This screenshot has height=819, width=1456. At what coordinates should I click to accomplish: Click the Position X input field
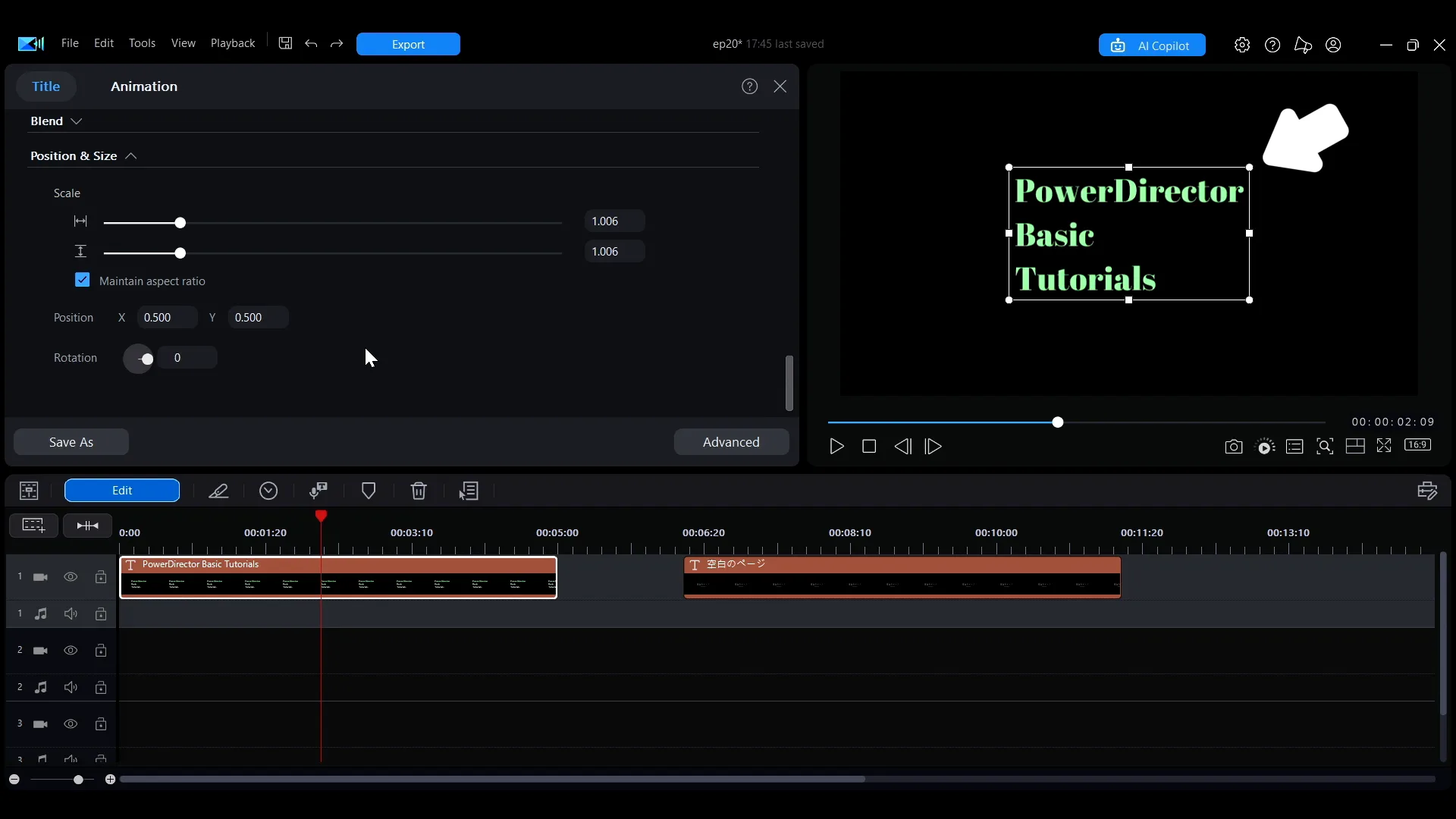pos(167,317)
